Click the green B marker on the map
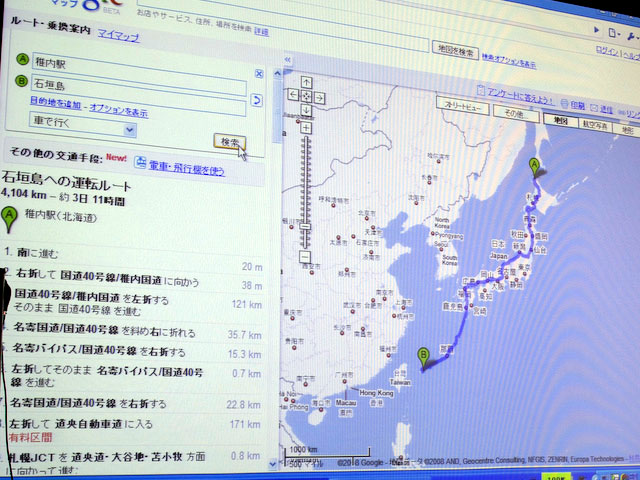The image size is (640, 480). pos(424,359)
